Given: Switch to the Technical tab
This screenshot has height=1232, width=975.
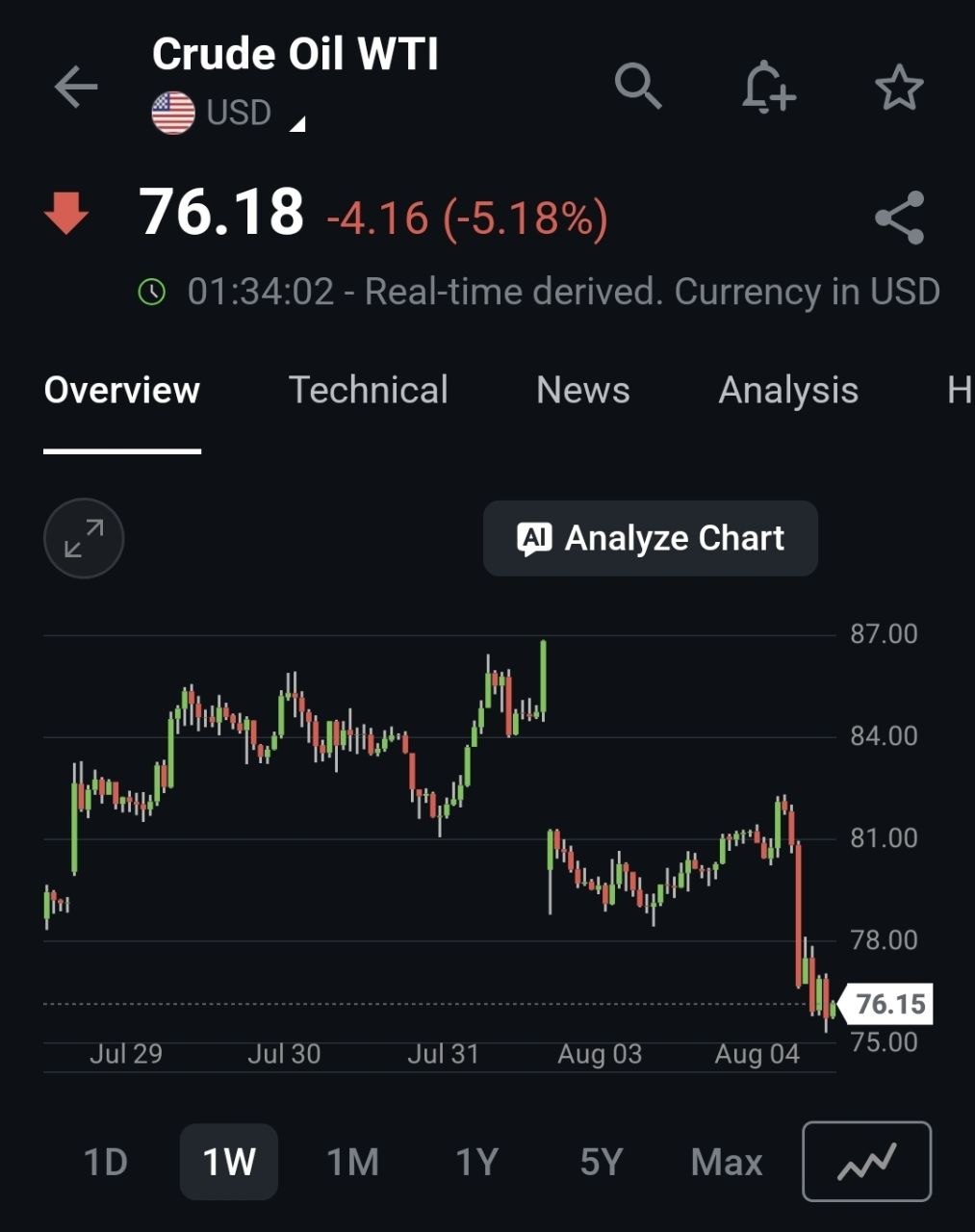Looking at the screenshot, I should pos(369,390).
